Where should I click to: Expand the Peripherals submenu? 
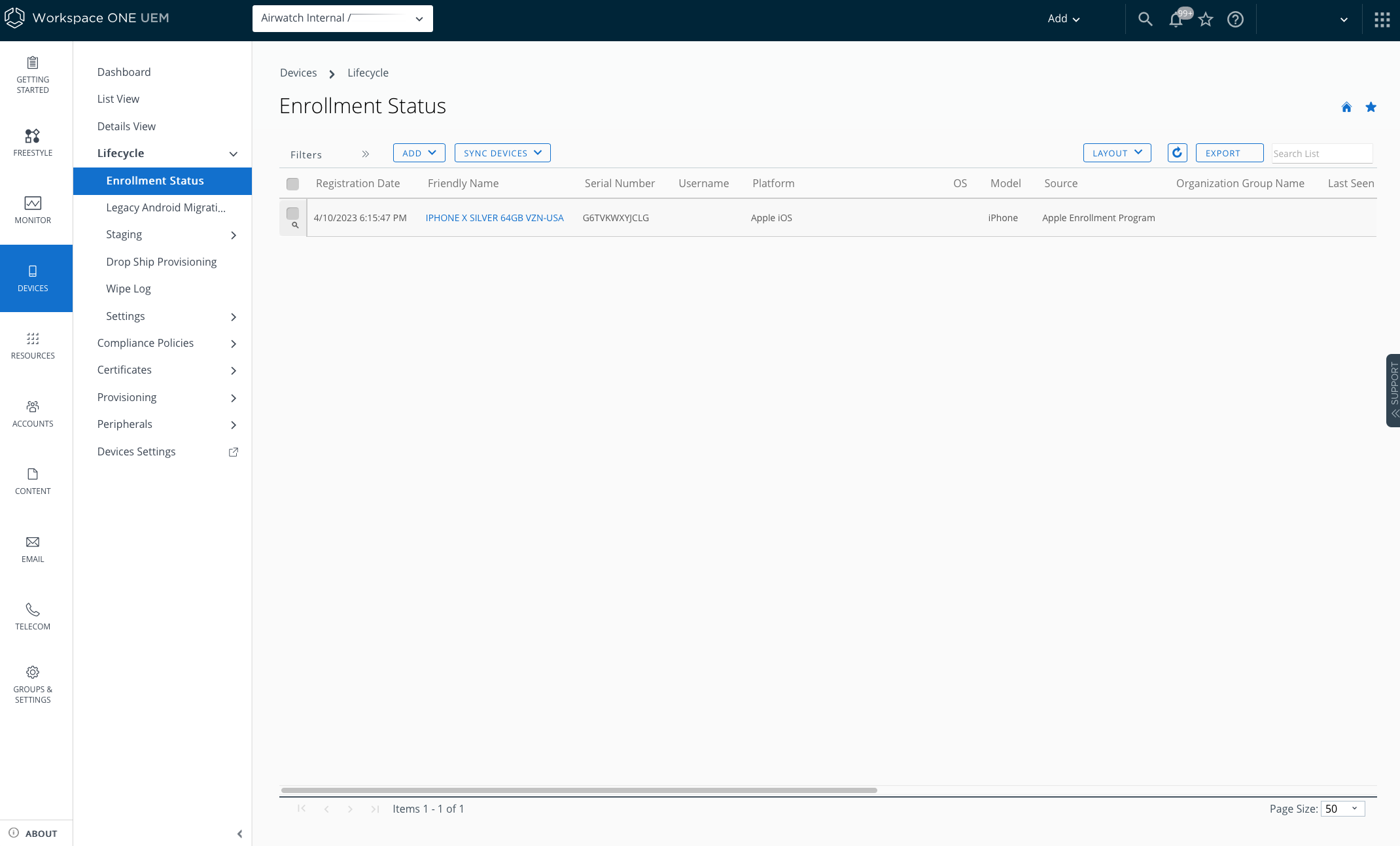pos(234,425)
